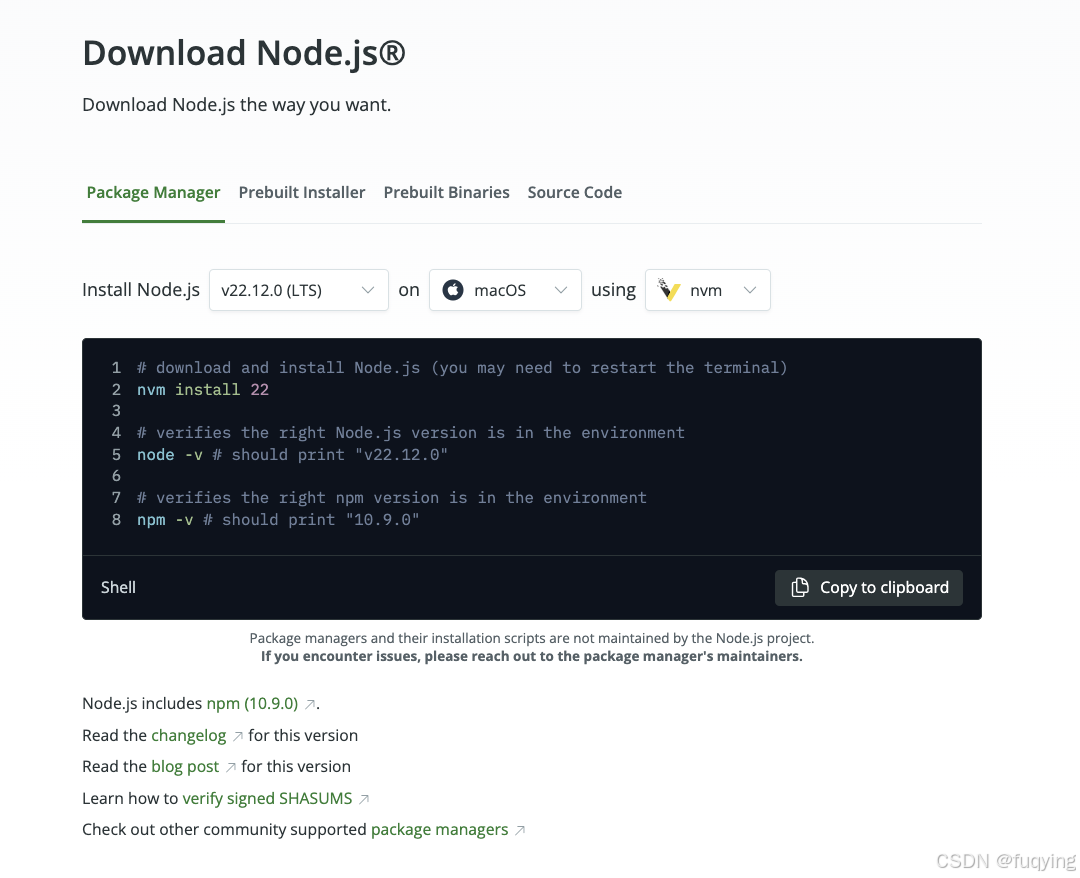Switch to the Prebuilt Installer tab
The image size is (1080, 878).
click(x=302, y=192)
